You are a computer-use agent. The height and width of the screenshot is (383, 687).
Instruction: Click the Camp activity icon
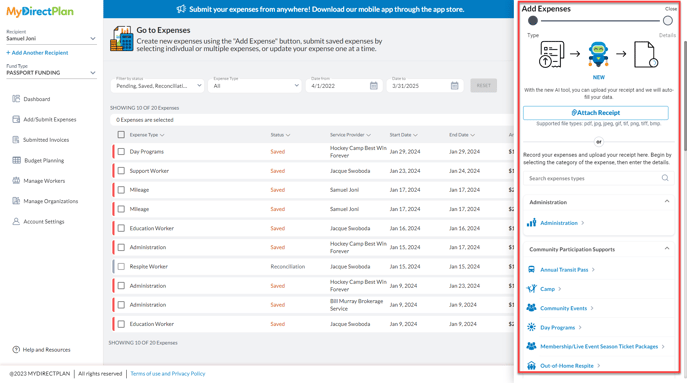(x=531, y=289)
